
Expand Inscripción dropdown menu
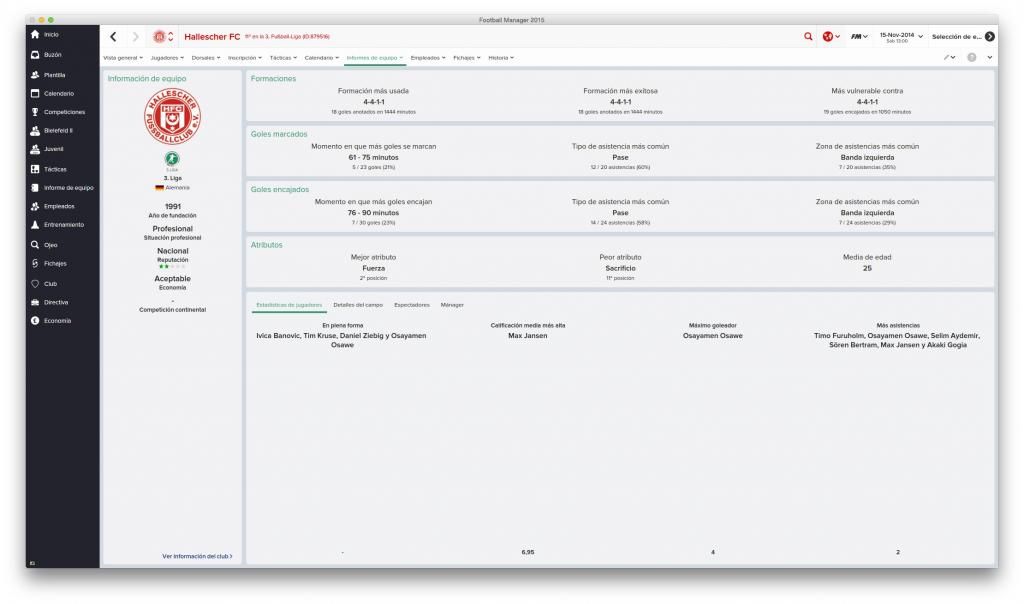point(245,57)
